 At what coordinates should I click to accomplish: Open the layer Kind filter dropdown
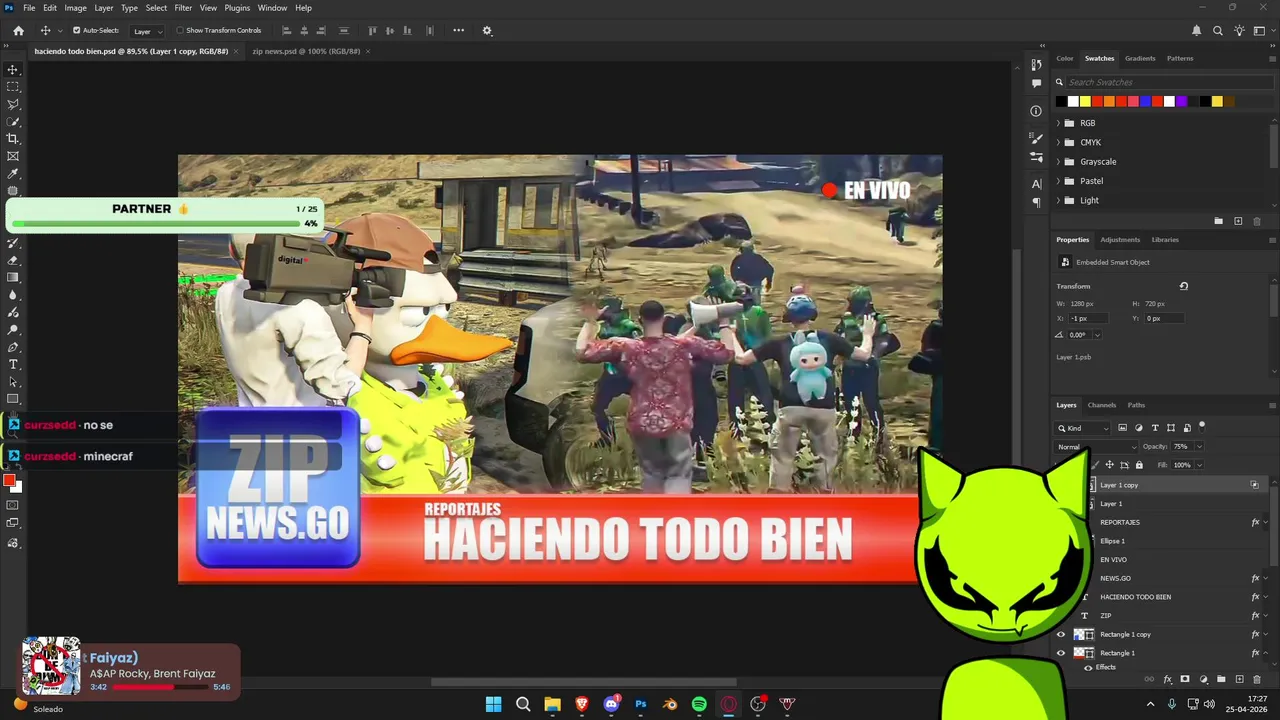[x=1084, y=428]
